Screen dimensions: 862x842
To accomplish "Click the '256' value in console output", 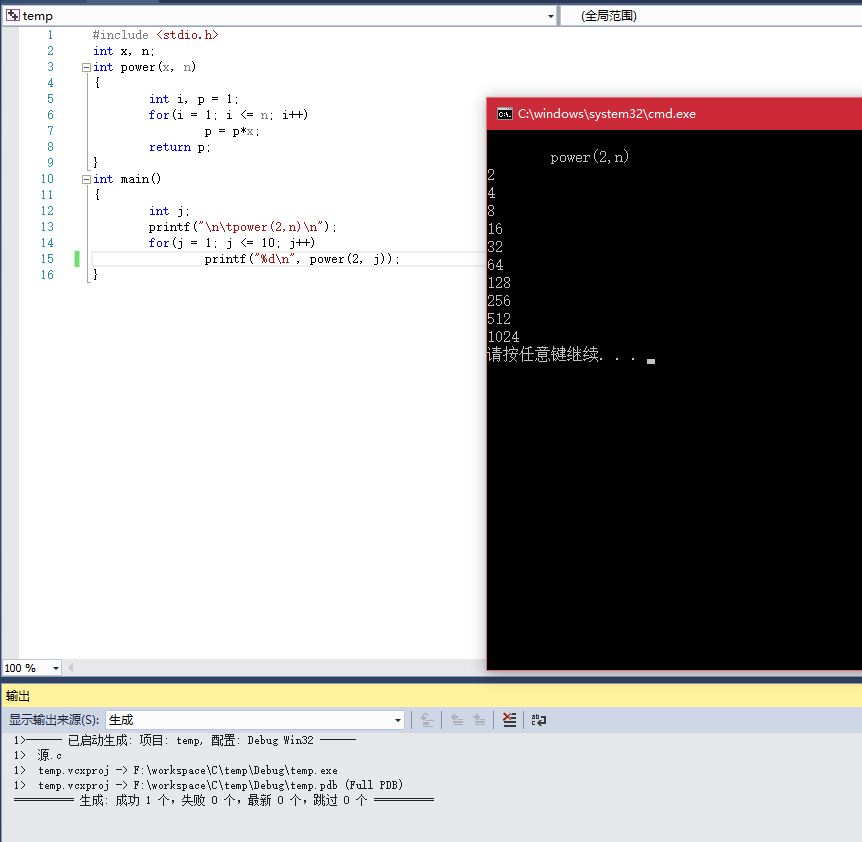I will 499,301.
